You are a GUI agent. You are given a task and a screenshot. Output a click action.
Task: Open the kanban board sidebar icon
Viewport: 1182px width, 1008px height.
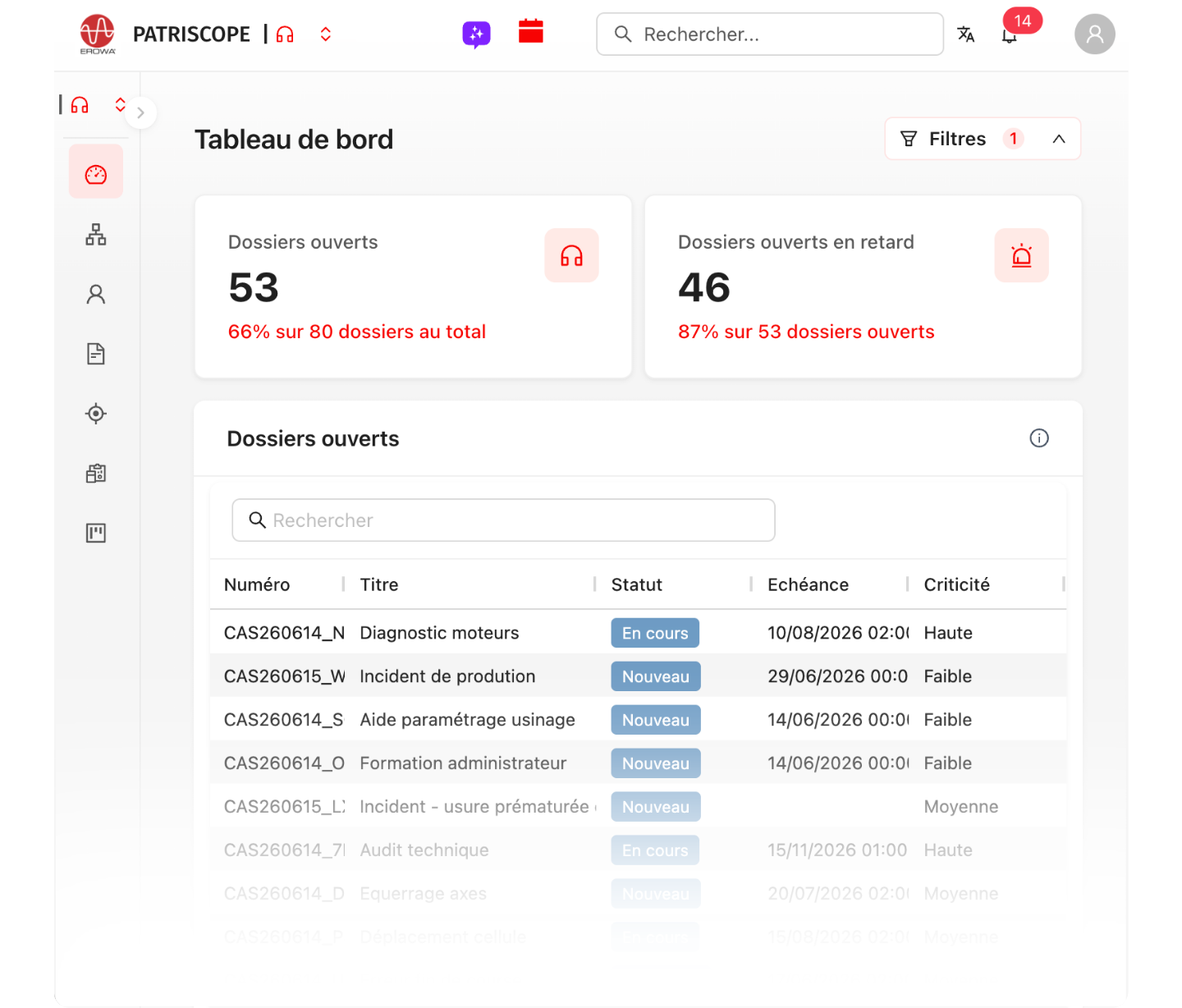[96, 534]
